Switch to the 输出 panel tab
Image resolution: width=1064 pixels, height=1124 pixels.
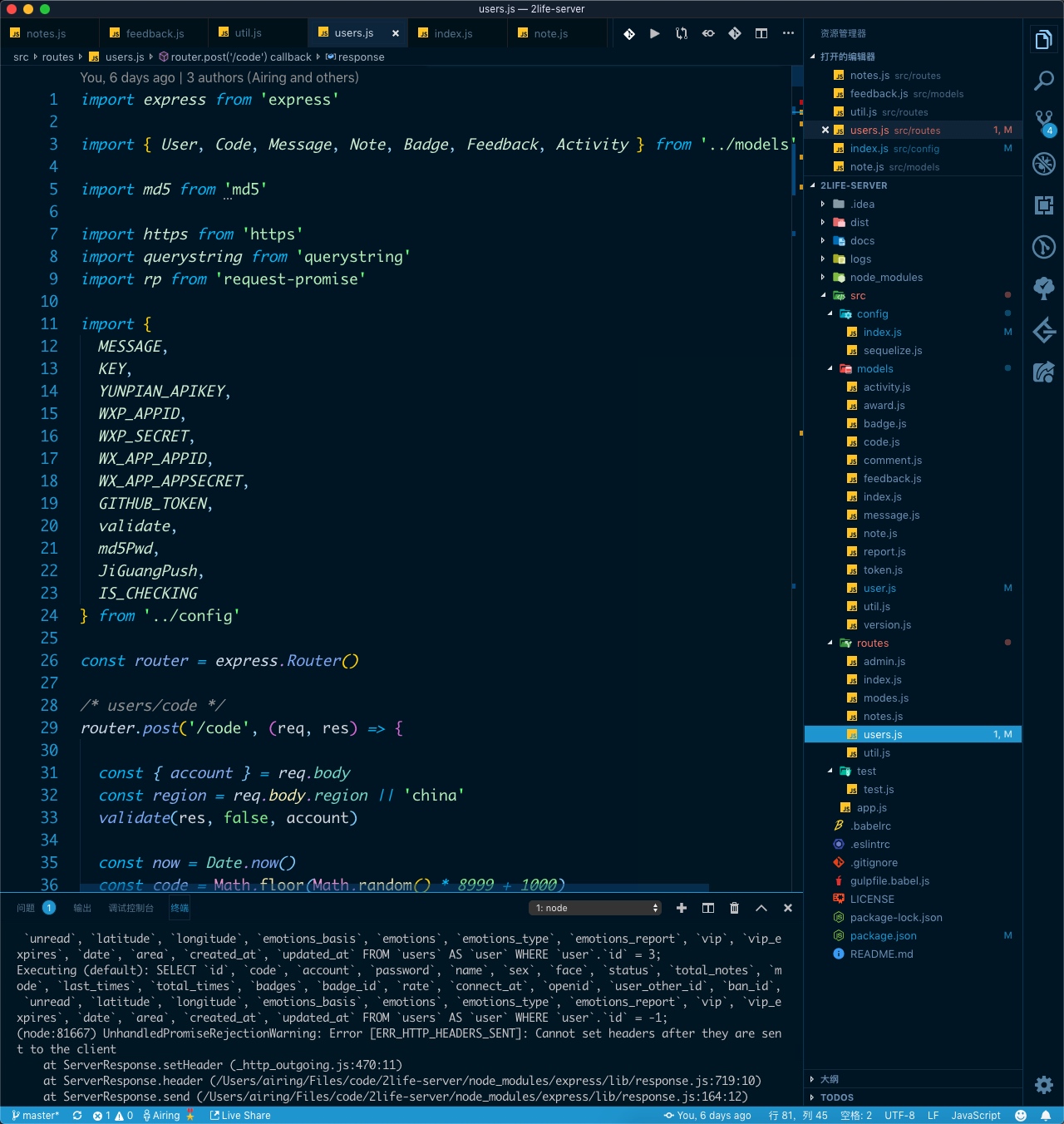pos(82,908)
